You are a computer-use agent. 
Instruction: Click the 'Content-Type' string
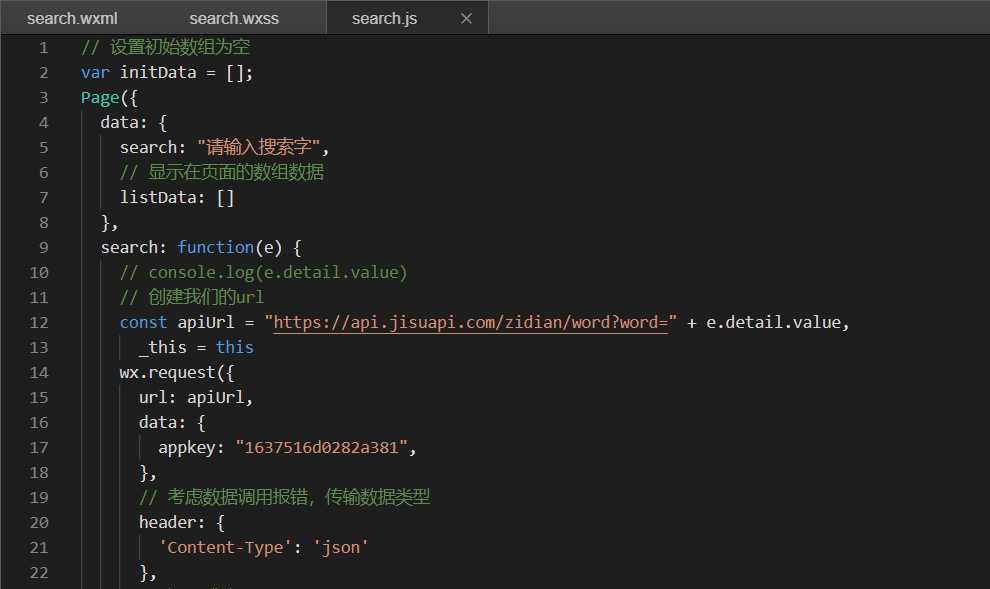pyautogui.click(x=224, y=547)
